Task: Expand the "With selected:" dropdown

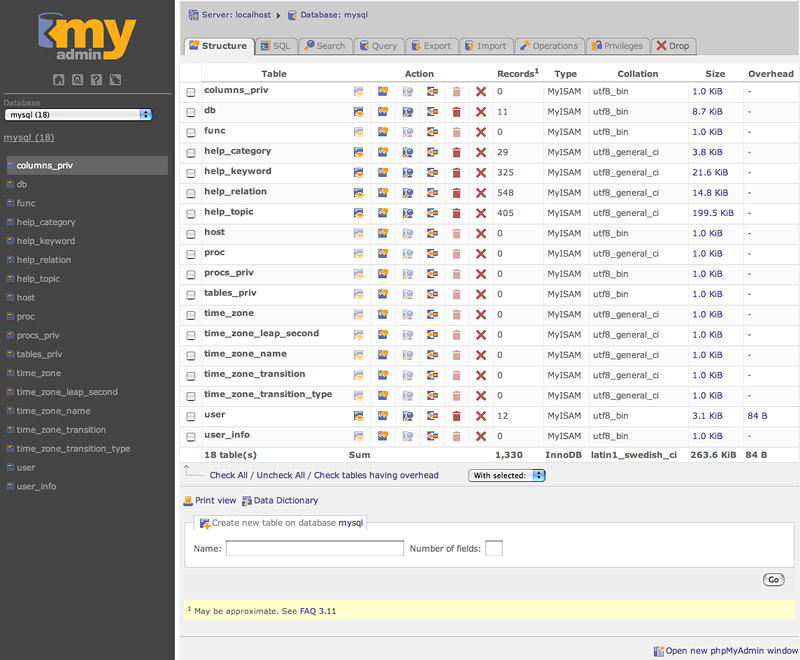Action: [507, 475]
